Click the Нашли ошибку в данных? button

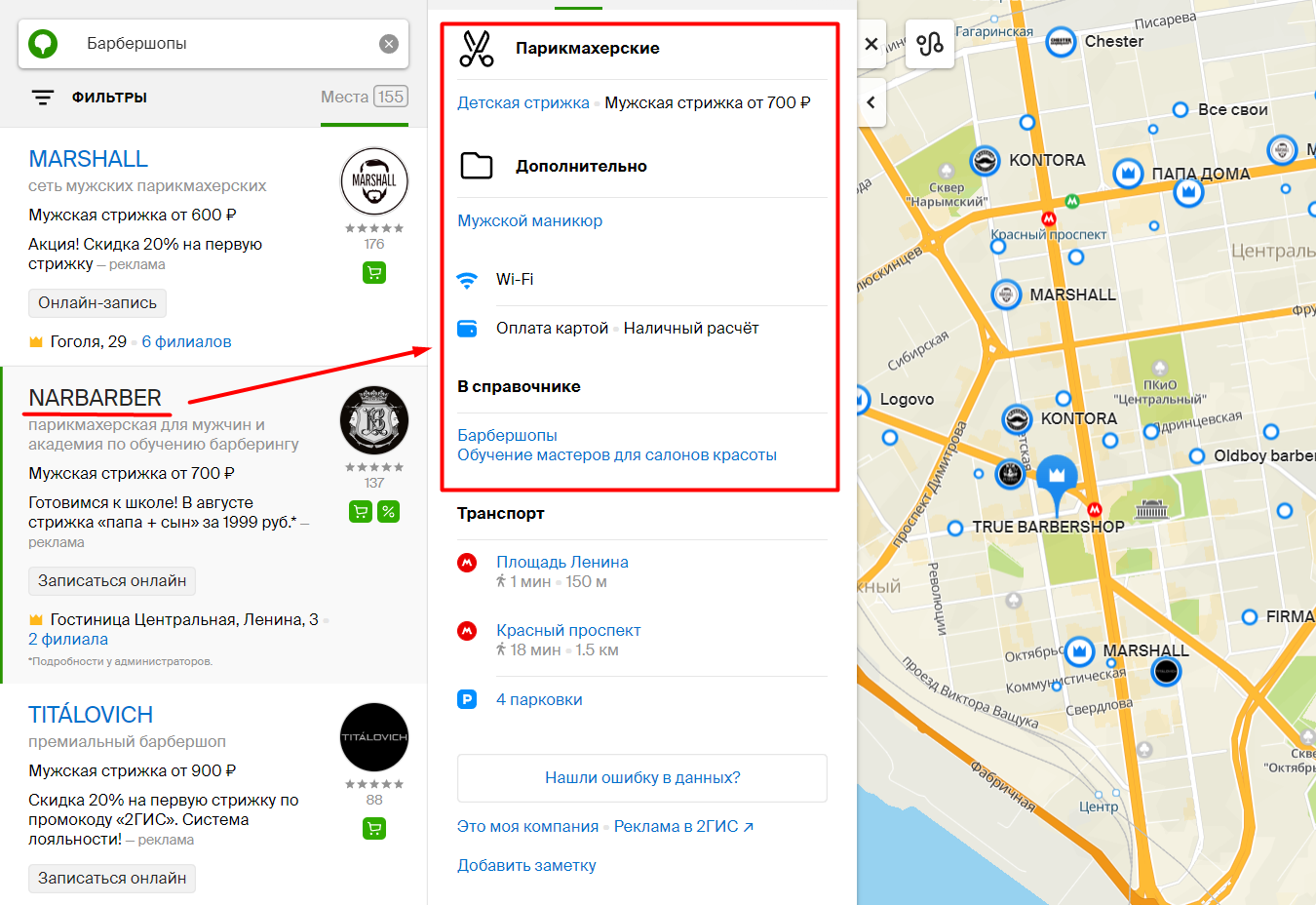pos(642,778)
